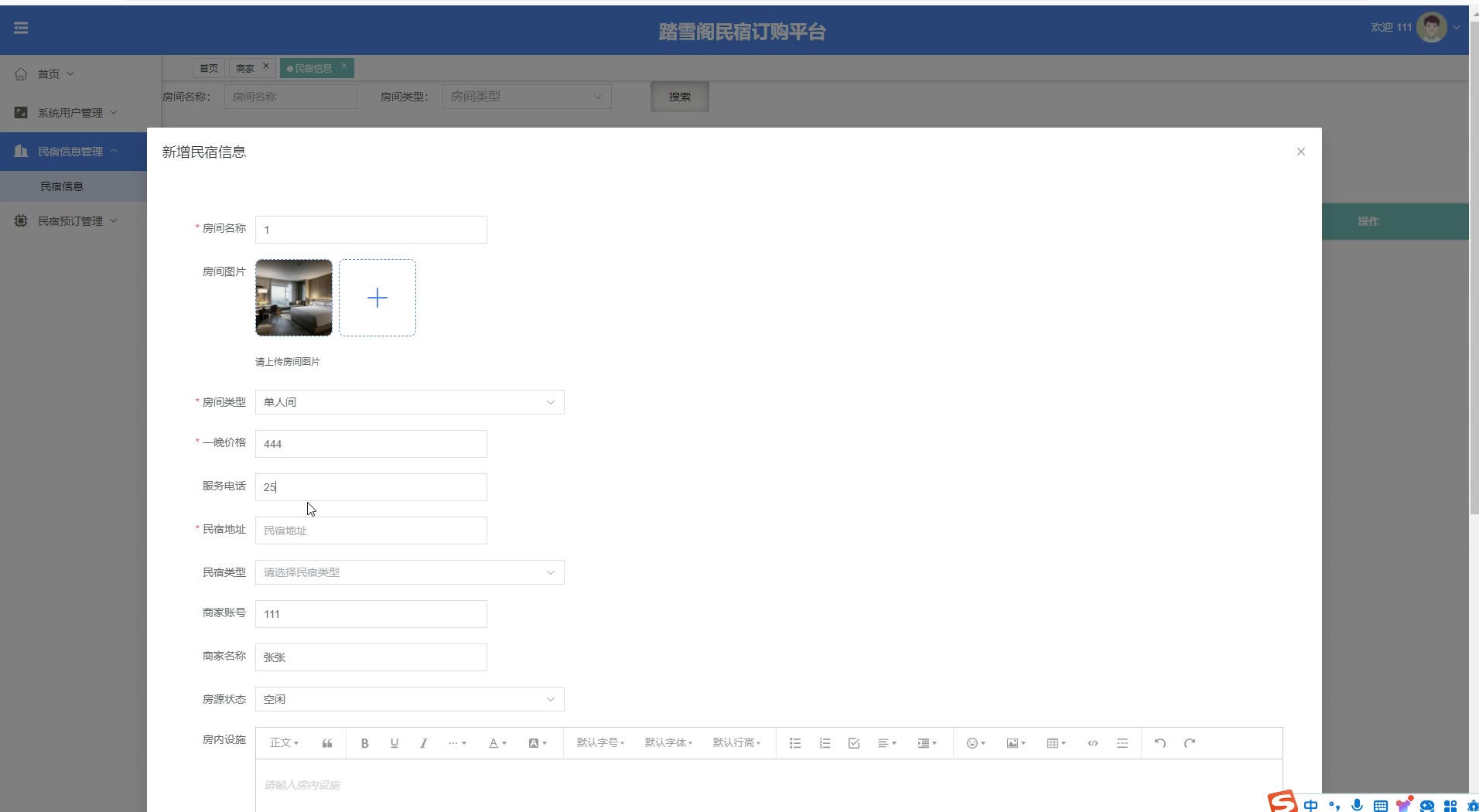Open the IME soft keyboard icon
Image resolution: width=1479 pixels, height=812 pixels.
click(x=1380, y=806)
